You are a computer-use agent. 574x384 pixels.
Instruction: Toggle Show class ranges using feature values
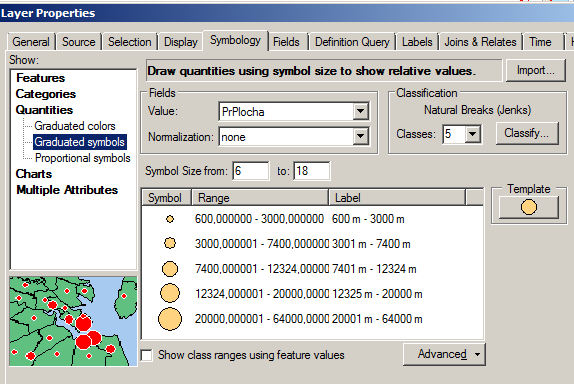coord(147,355)
